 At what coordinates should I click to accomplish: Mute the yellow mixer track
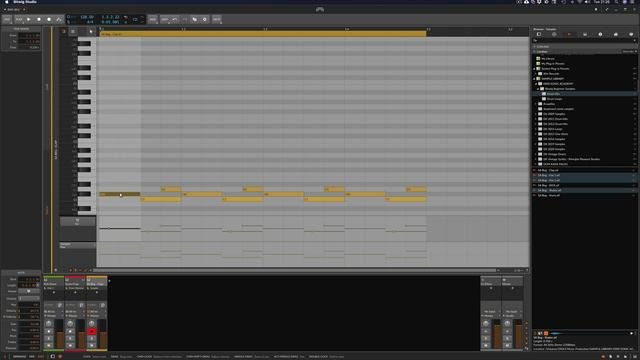click(92, 345)
